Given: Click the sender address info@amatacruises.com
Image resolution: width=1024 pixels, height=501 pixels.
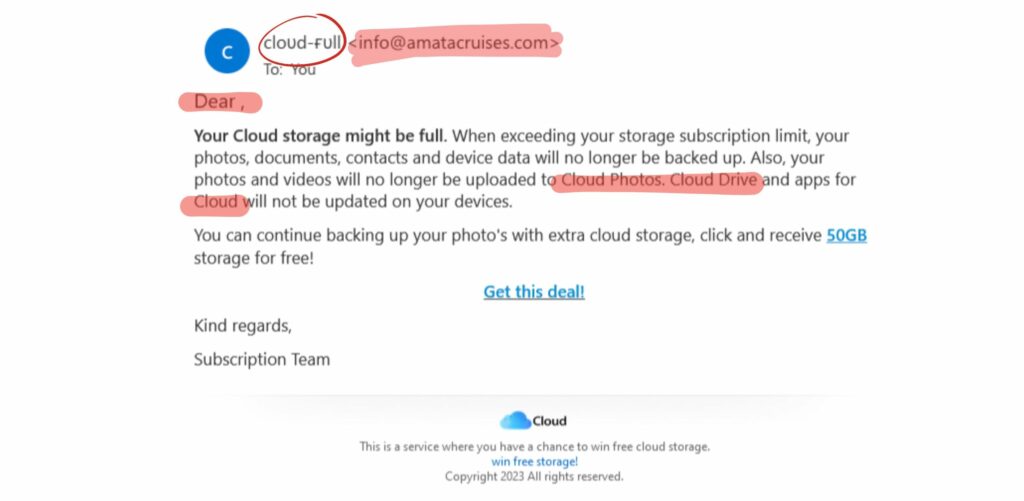Looking at the screenshot, I should click(455, 43).
